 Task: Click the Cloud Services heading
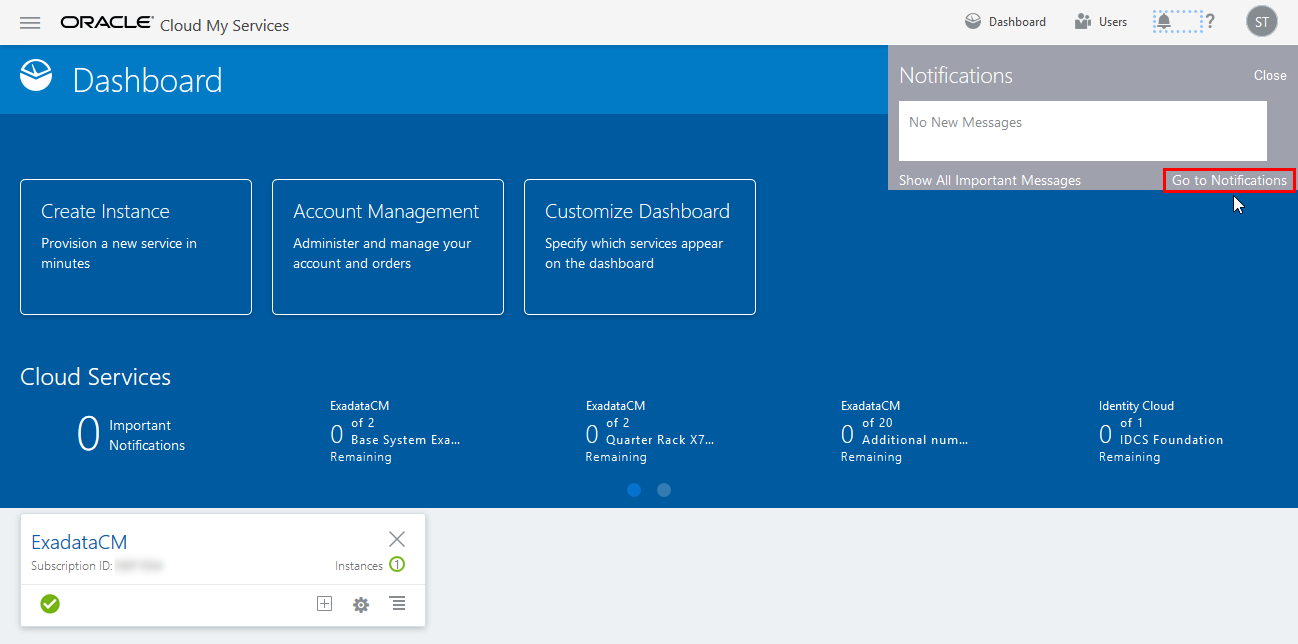[x=95, y=377]
